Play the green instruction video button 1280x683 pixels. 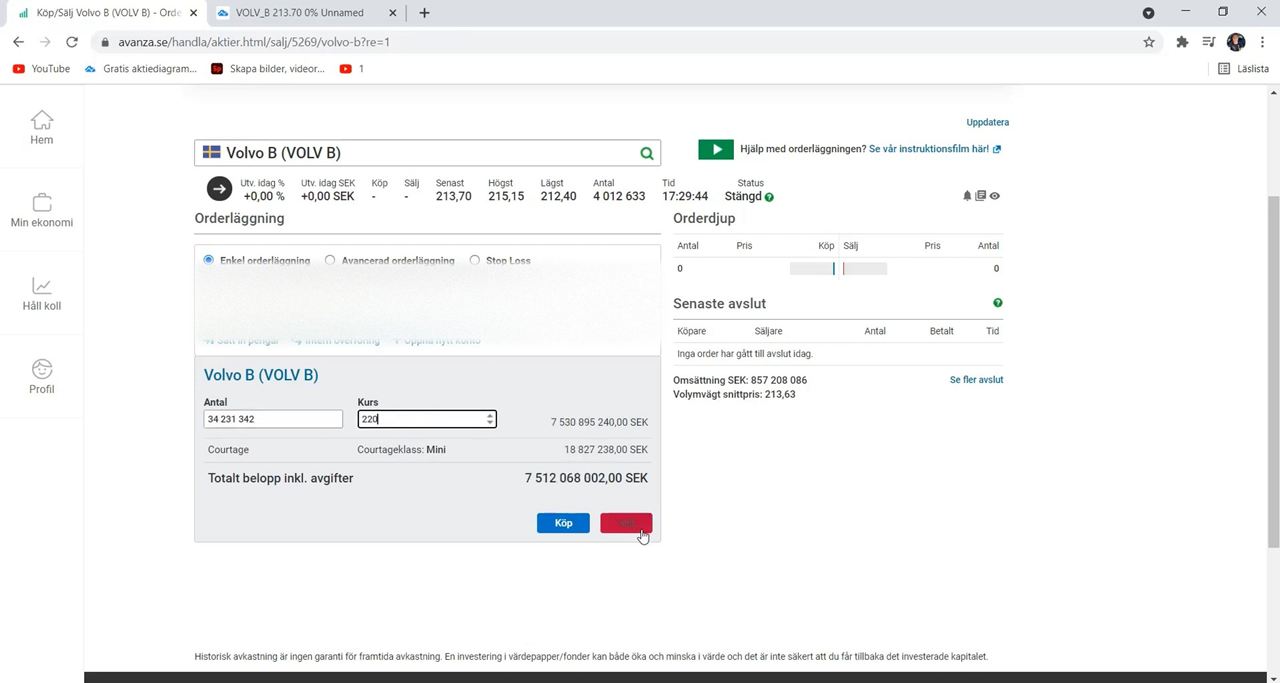(x=716, y=149)
